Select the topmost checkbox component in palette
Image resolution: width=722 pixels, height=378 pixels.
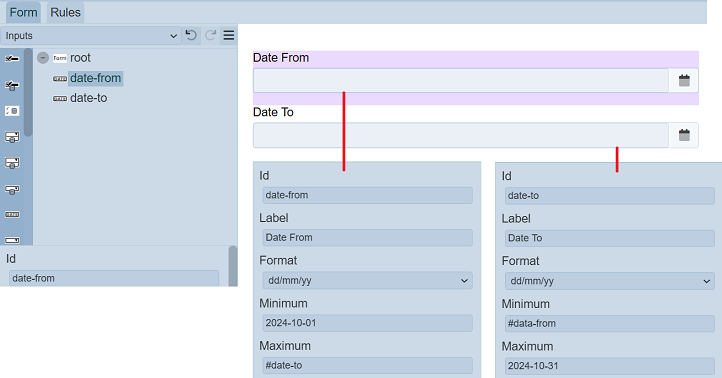pos(12,58)
